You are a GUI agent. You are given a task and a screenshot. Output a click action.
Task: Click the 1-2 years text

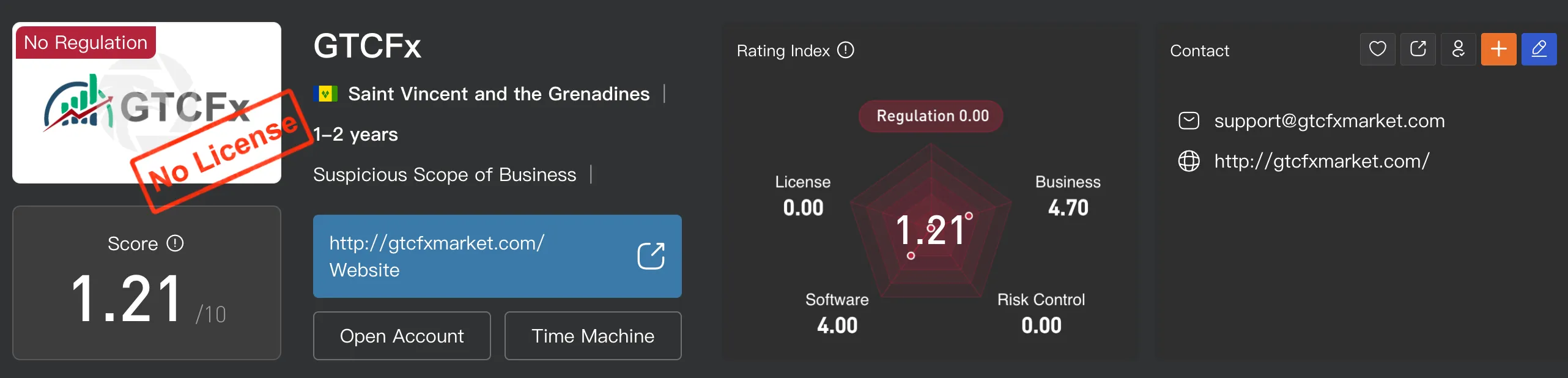pos(355,135)
